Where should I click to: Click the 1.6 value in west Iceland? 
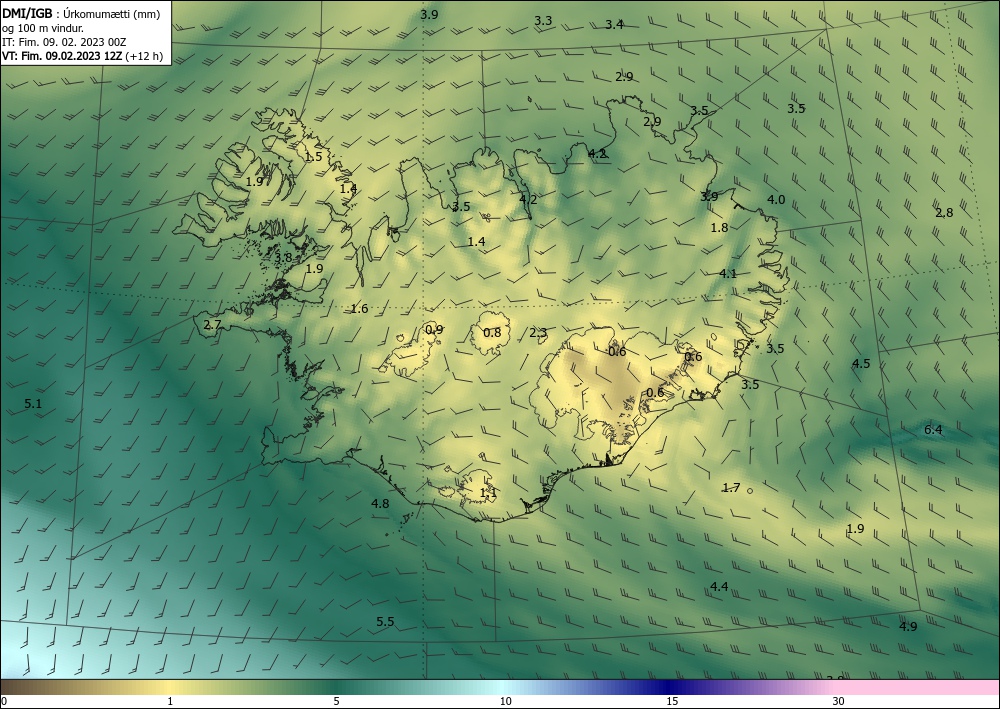click(x=360, y=309)
